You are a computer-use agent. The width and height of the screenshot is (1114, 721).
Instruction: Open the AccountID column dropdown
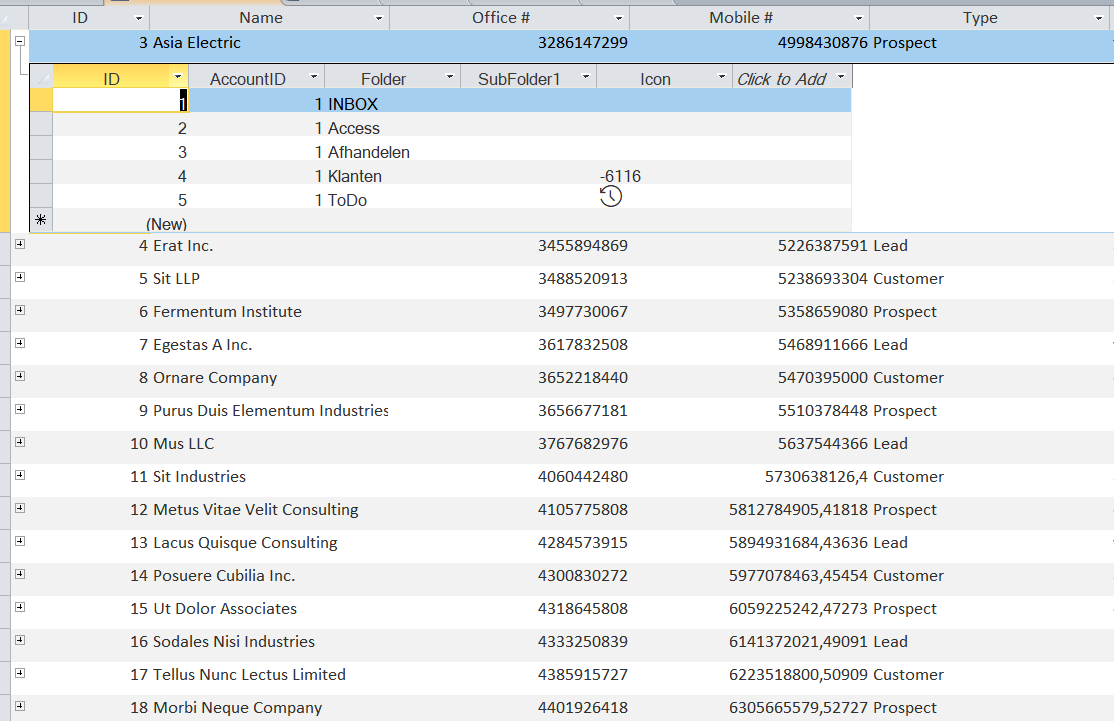tap(313, 77)
